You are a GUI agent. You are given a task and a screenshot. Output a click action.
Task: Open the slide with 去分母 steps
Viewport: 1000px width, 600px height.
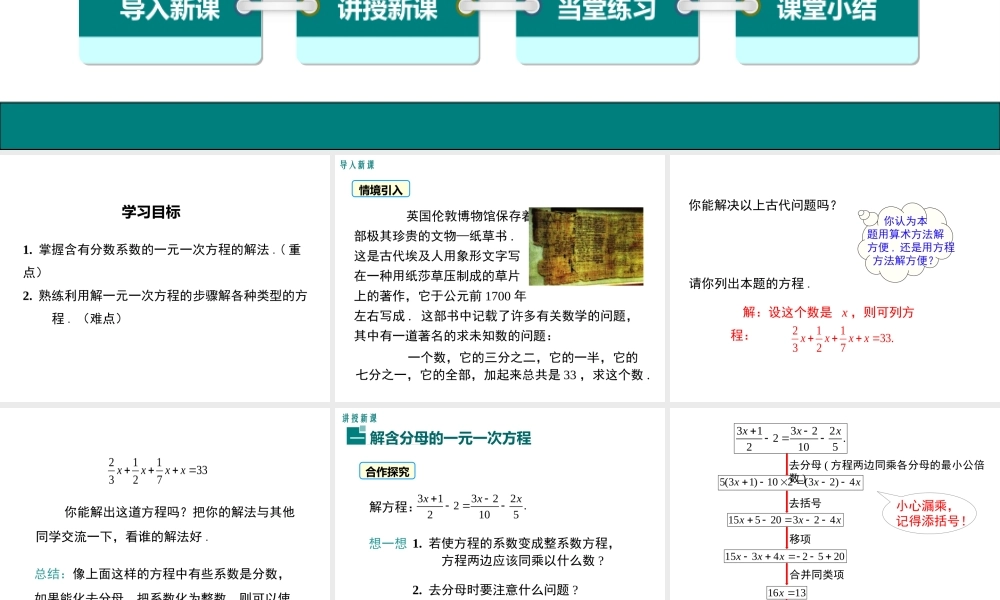click(x=835, y=504)
